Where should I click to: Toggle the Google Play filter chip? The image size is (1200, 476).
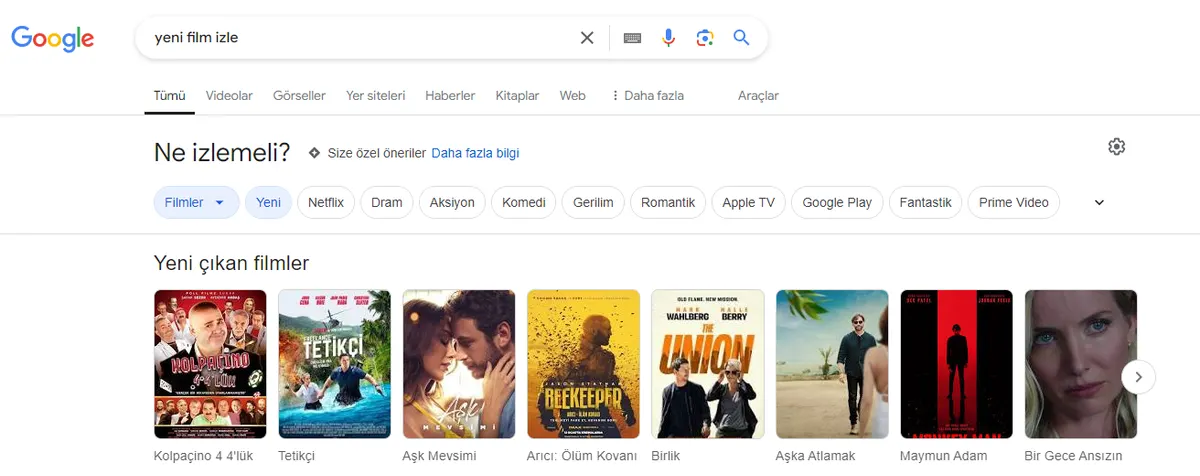pos(837,202)
